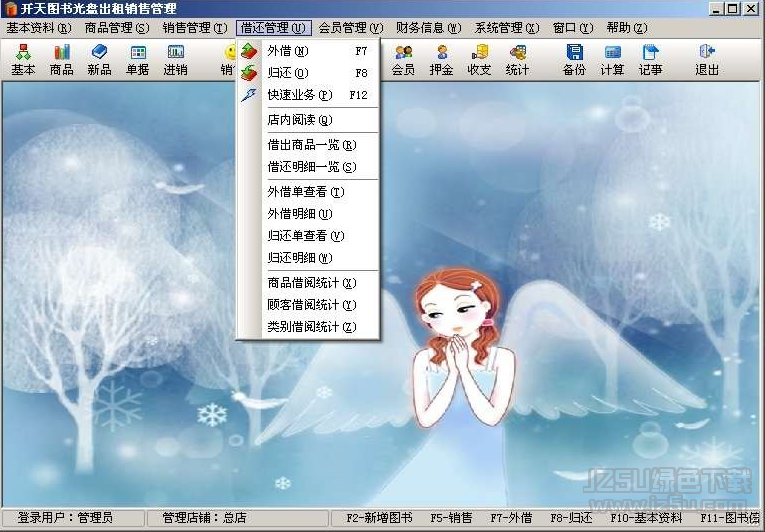This screenshot has width=765, height=532.
Task: Maximize the application window
Action: coord(732,9)
